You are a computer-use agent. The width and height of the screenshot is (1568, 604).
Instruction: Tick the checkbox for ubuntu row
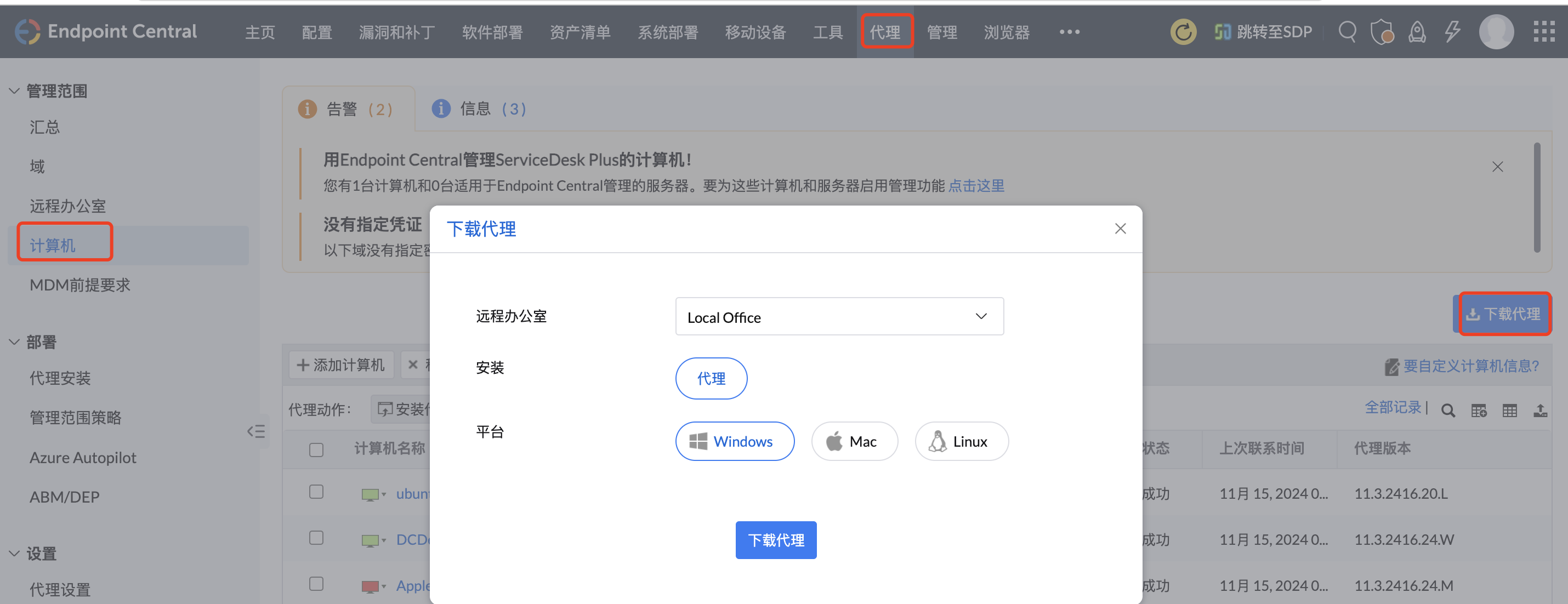316,492
